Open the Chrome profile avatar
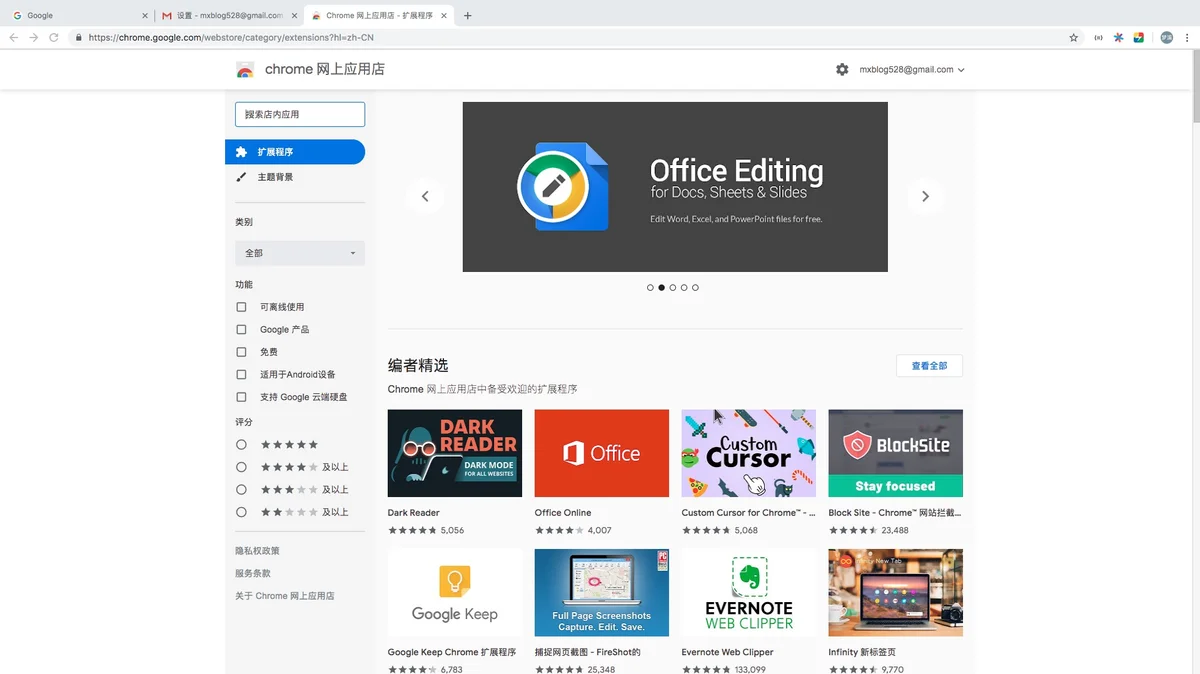1200x674 pixels. tap(1166, 38)
